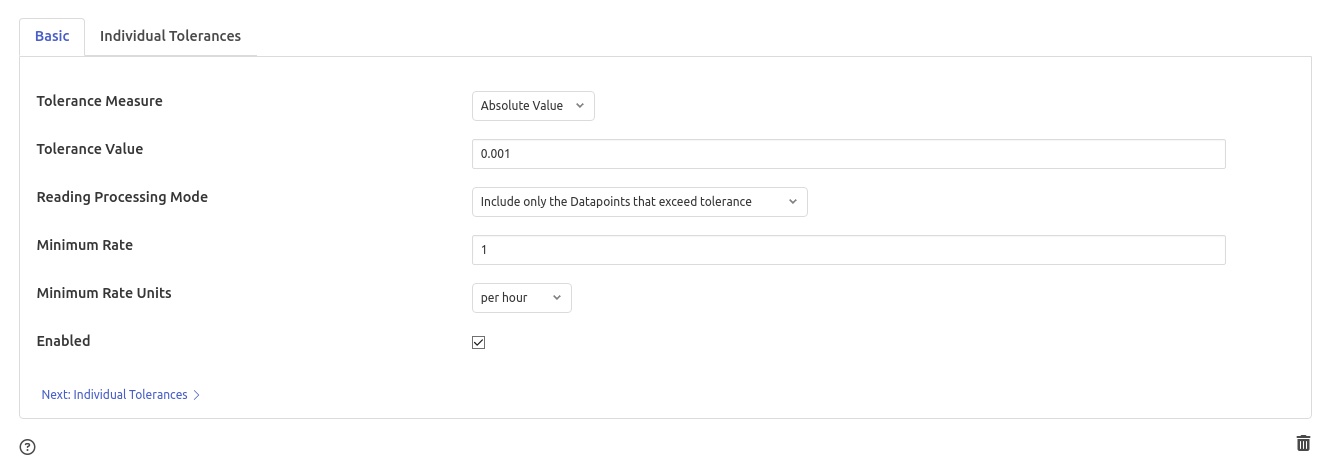Click the Reading Processing Mode label

122,197
